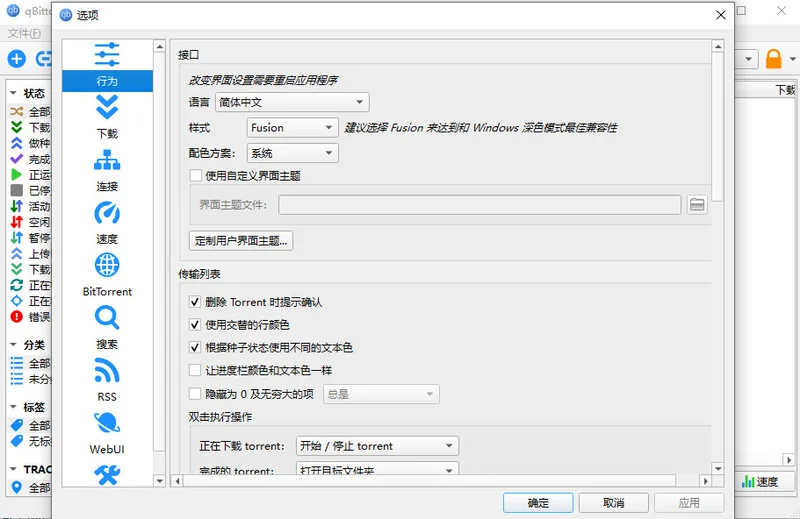Open the RSS settings page
Screen dimensions: 800x519
pos(107,381)
